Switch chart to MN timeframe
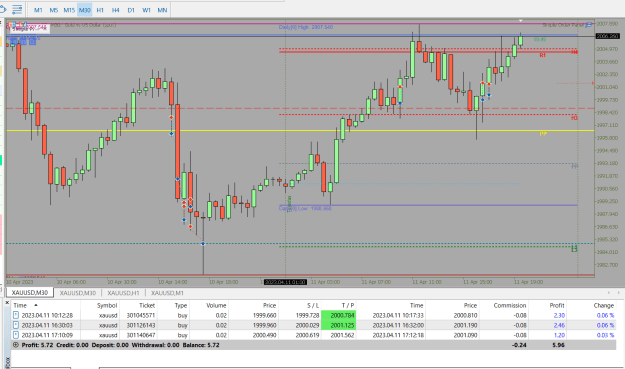The image size is (625, 369). coord(162,10)
